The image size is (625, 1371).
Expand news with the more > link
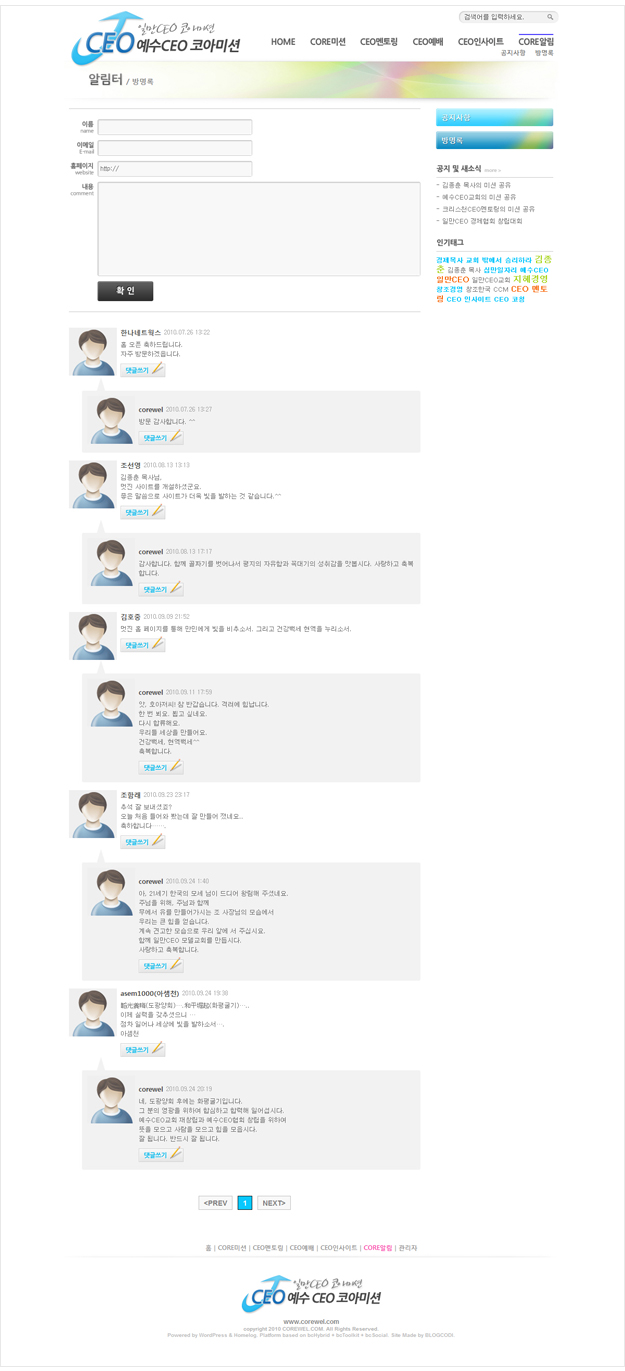coord(493,170)
